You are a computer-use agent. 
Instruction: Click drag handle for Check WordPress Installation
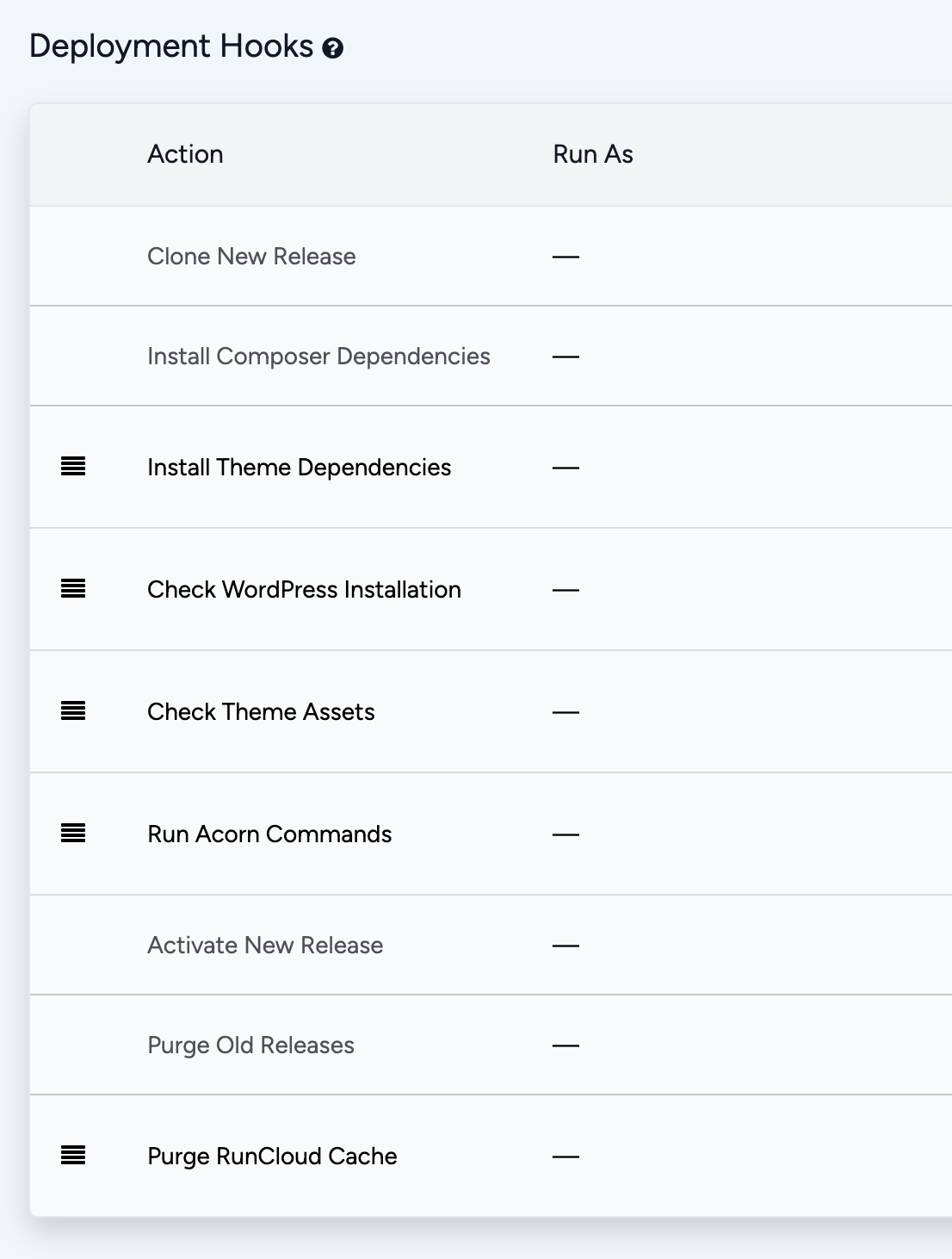point(73,589)
